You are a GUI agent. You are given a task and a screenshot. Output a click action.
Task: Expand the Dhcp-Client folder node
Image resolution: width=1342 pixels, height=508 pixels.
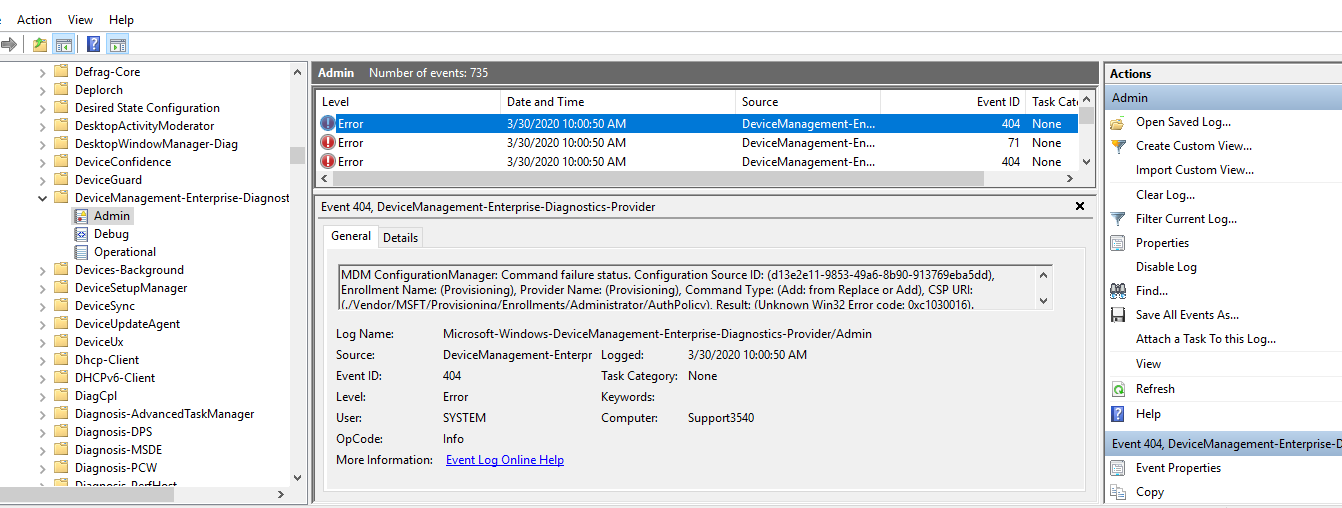[42, 360]
